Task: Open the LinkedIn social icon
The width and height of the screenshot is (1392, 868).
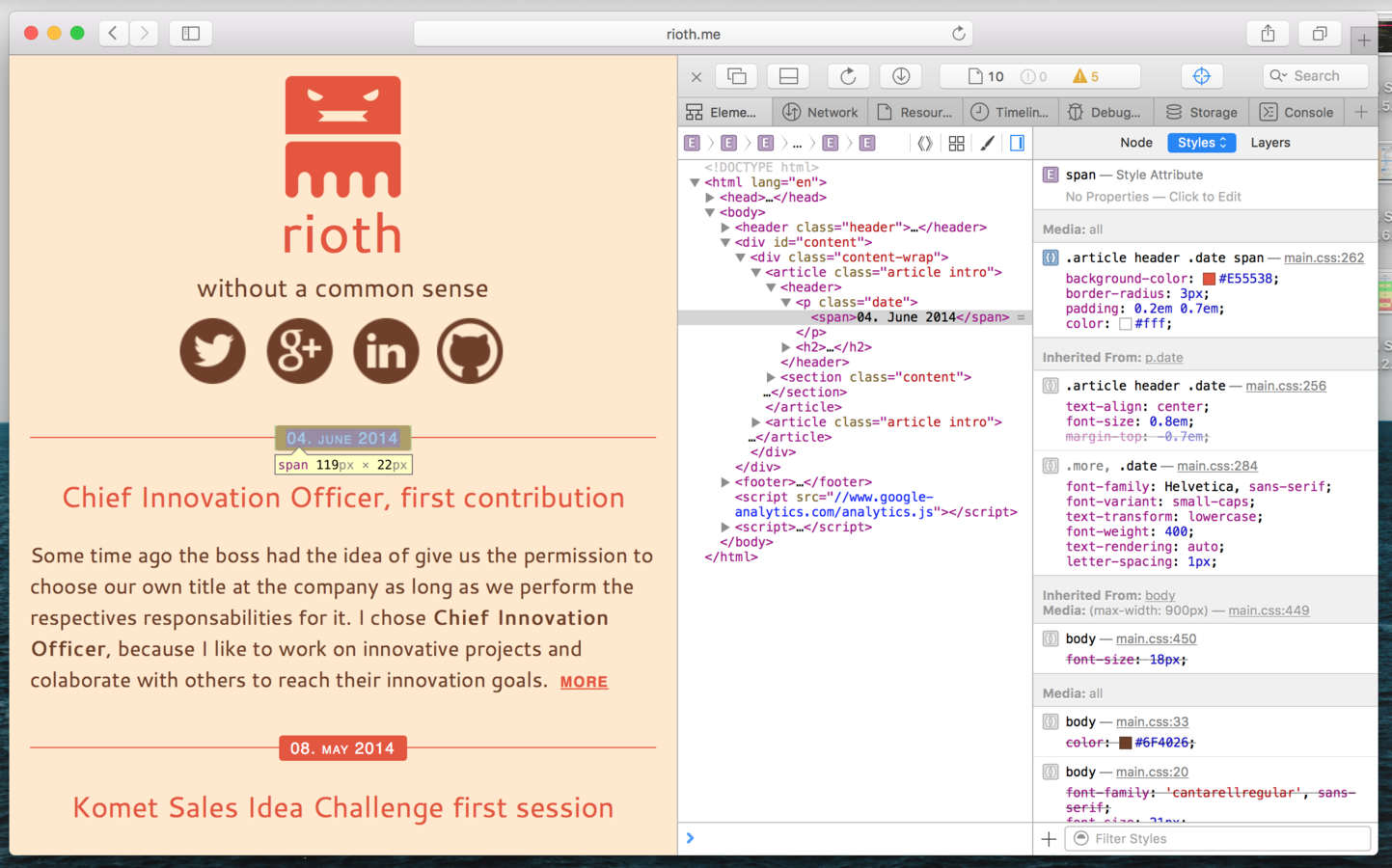Action: (386, 351)
